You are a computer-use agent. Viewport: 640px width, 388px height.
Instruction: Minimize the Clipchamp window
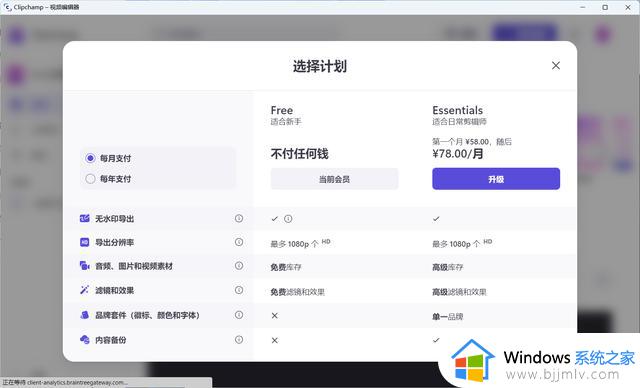[582, 7]
